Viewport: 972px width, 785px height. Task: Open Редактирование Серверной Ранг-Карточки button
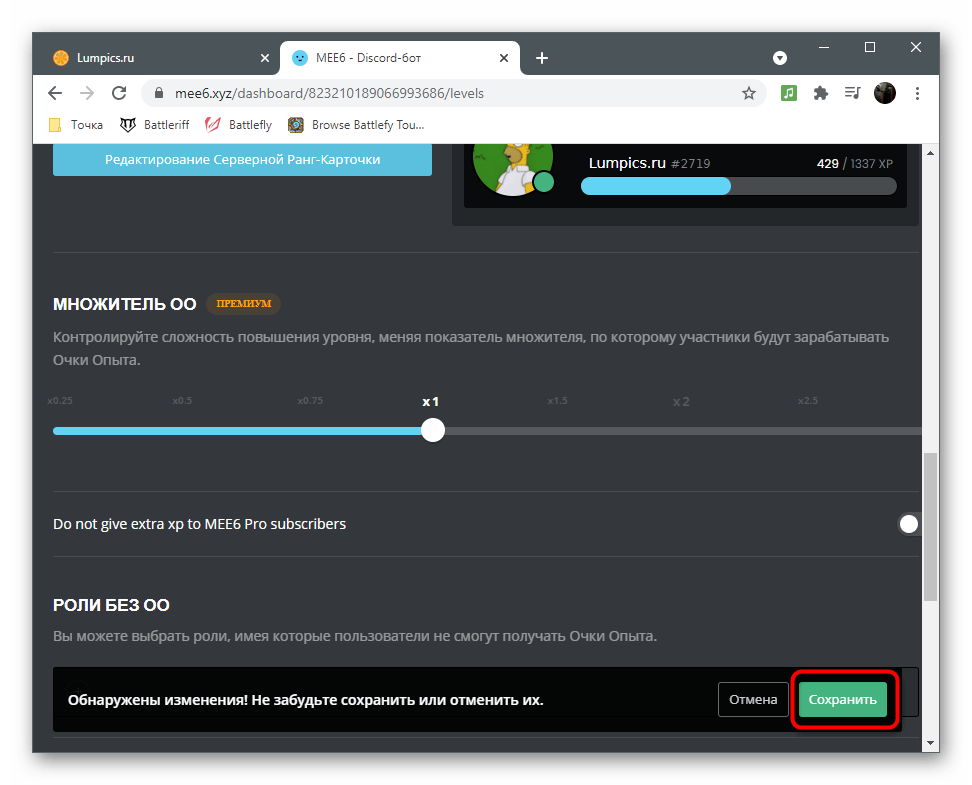coord(242,159)
